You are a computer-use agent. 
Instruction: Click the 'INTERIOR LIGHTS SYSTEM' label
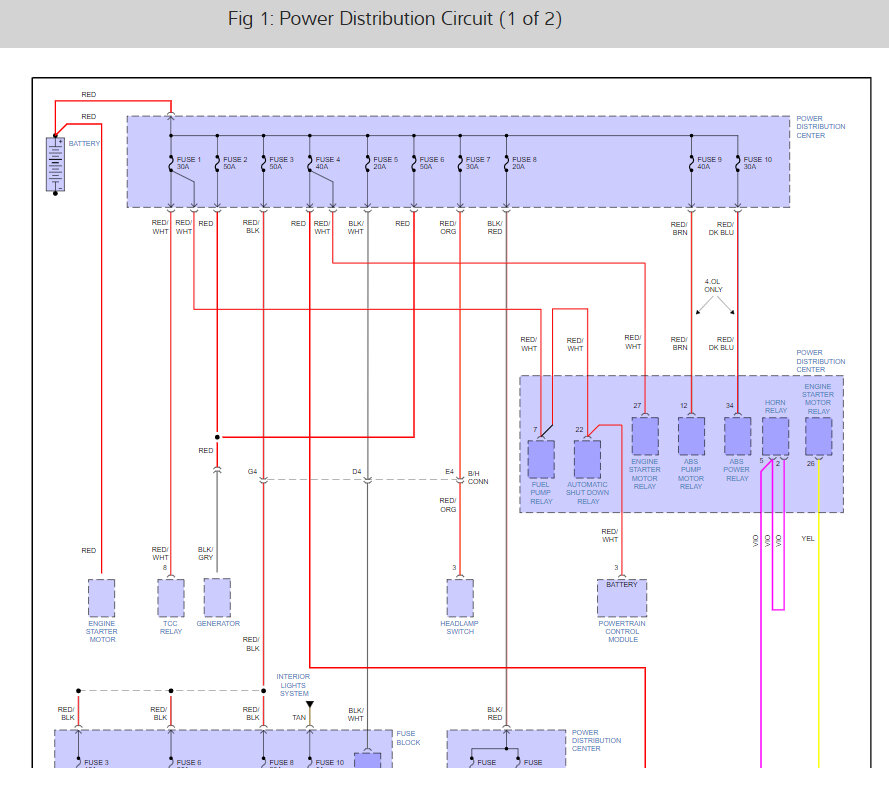tap(293, 685)
